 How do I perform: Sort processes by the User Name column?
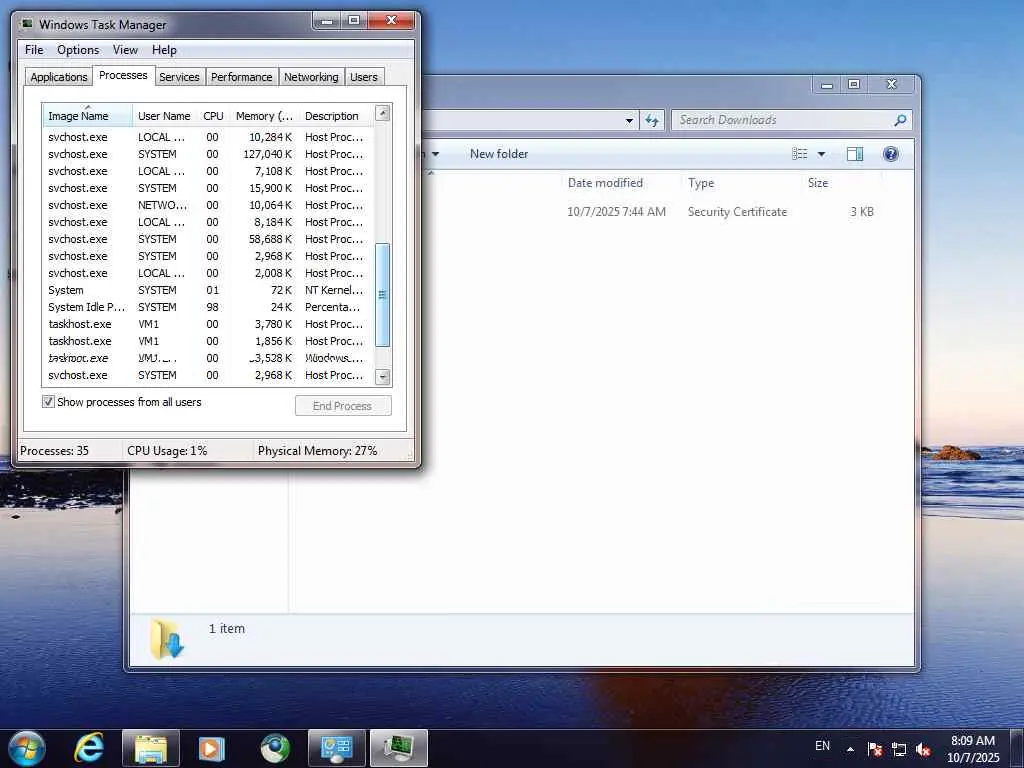pos(164,116)
